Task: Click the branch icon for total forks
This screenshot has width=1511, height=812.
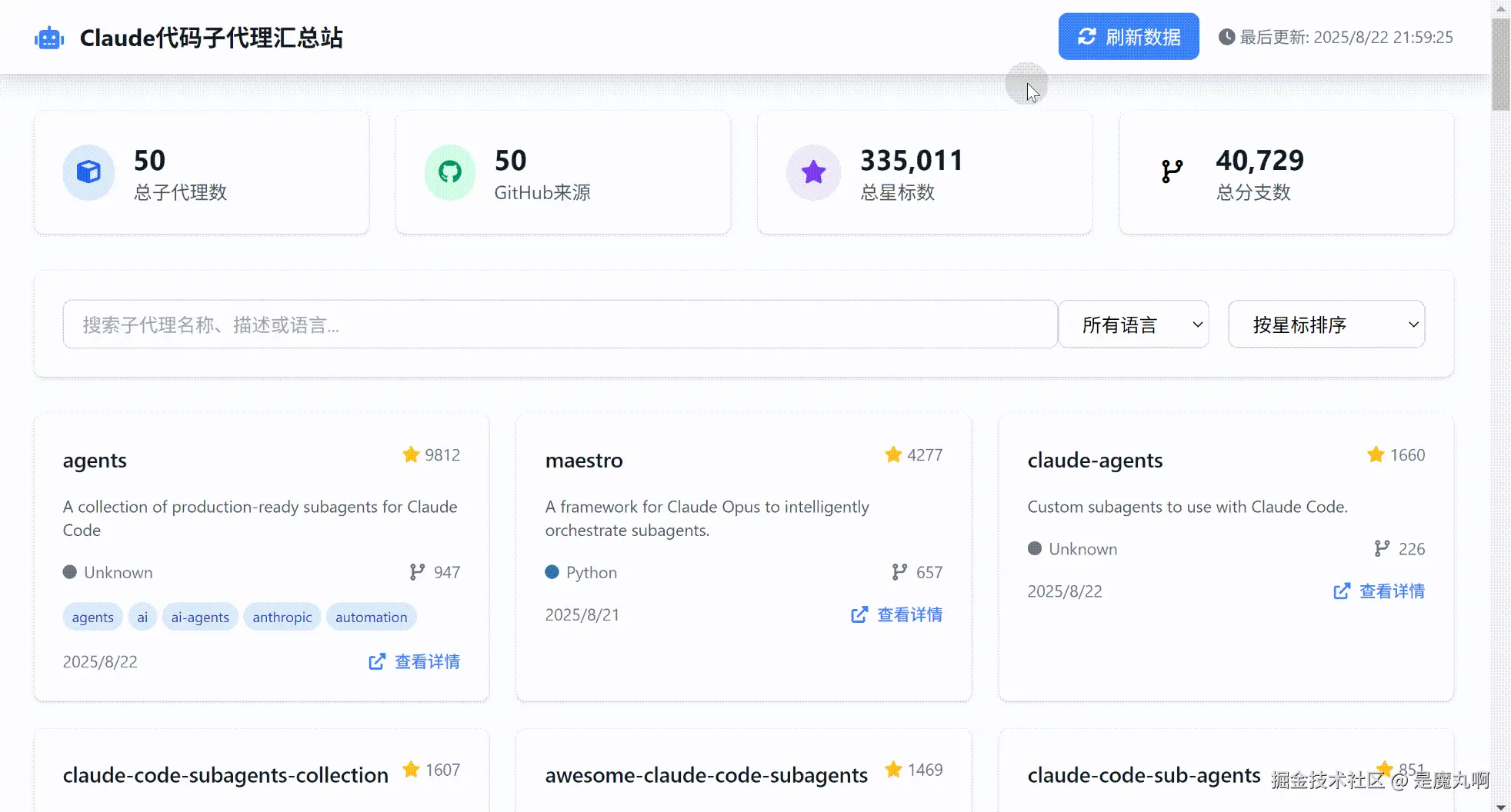Action: click(1172, 171)
